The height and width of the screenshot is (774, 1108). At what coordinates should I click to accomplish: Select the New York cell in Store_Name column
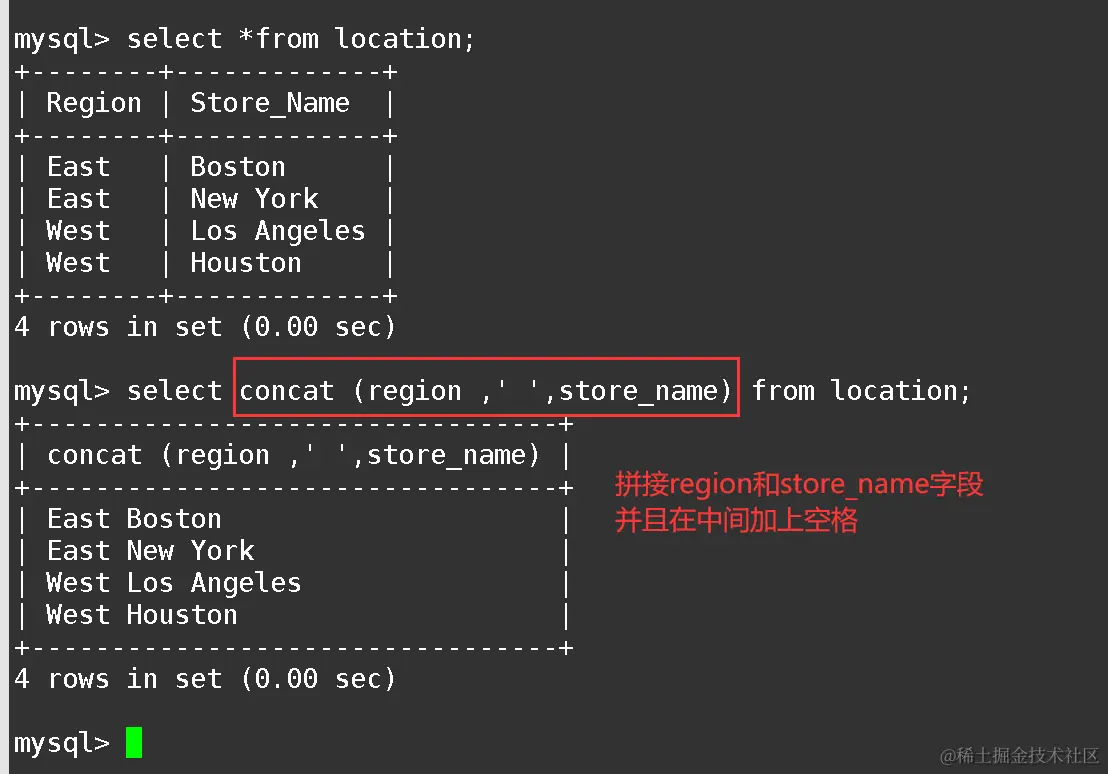click(254, 199)
